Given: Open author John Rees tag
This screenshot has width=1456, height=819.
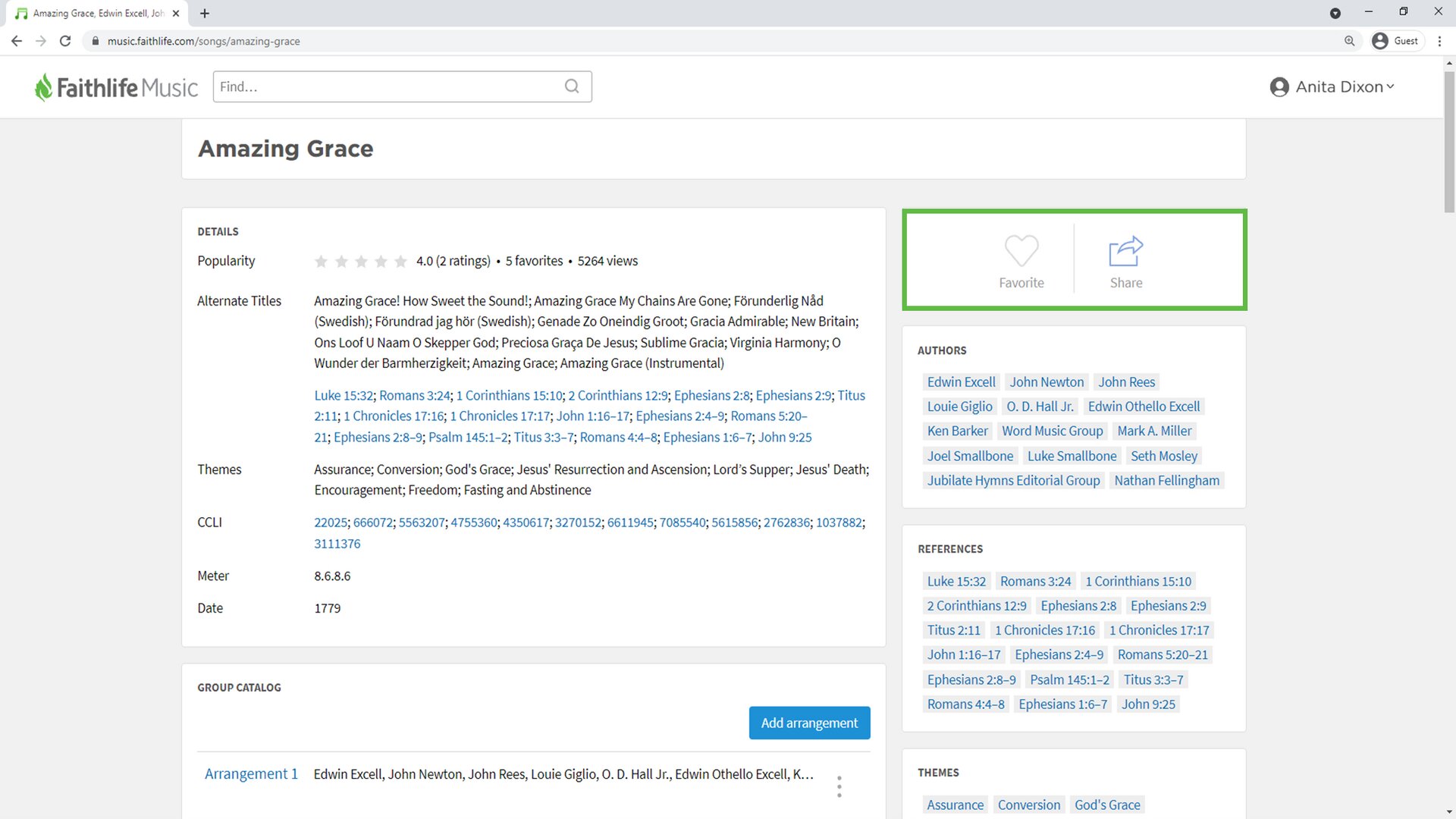Looking at the screenshot, I should [1126, 382].
